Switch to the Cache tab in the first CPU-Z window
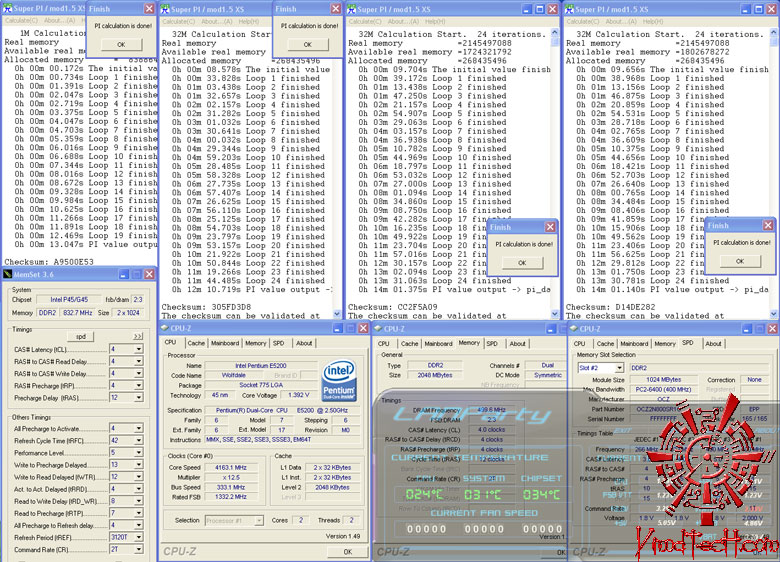The height and width of the screenshot is (562, 780). point(196,343)
